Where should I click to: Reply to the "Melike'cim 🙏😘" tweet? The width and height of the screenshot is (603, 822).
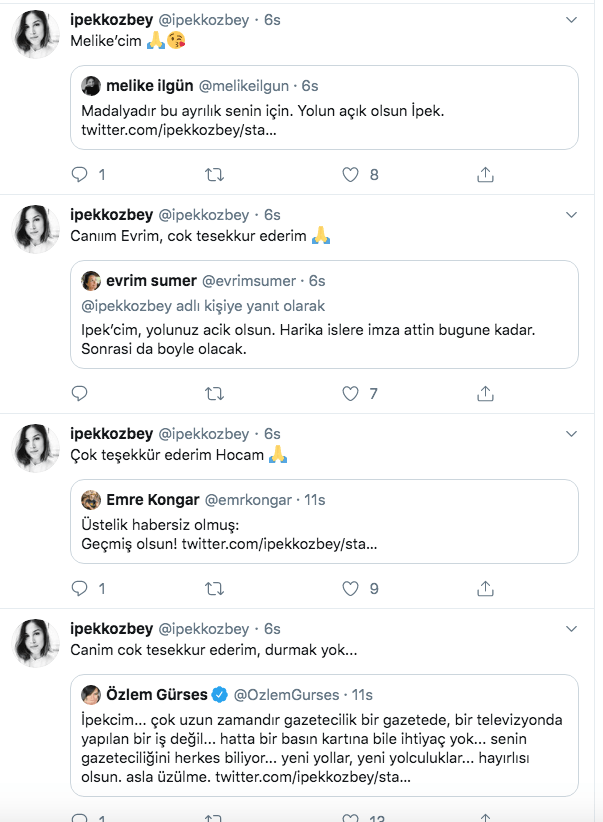pyautogui.click(x=80, y=174)
